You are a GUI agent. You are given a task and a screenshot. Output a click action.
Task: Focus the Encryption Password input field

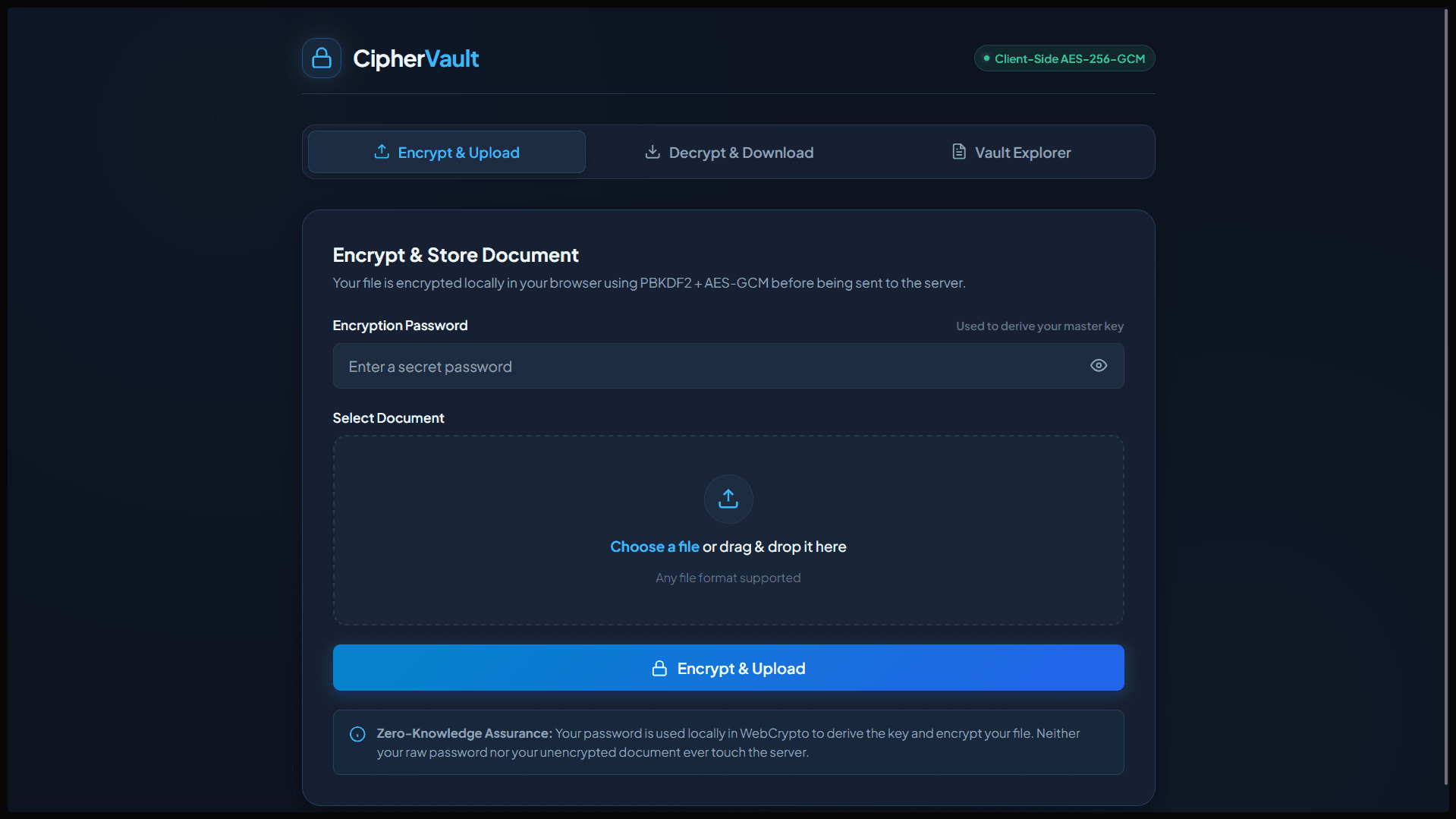(728, 366)
